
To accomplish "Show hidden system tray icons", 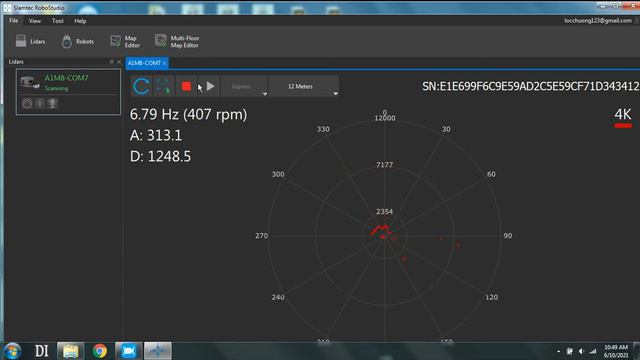I will (558, 351).
